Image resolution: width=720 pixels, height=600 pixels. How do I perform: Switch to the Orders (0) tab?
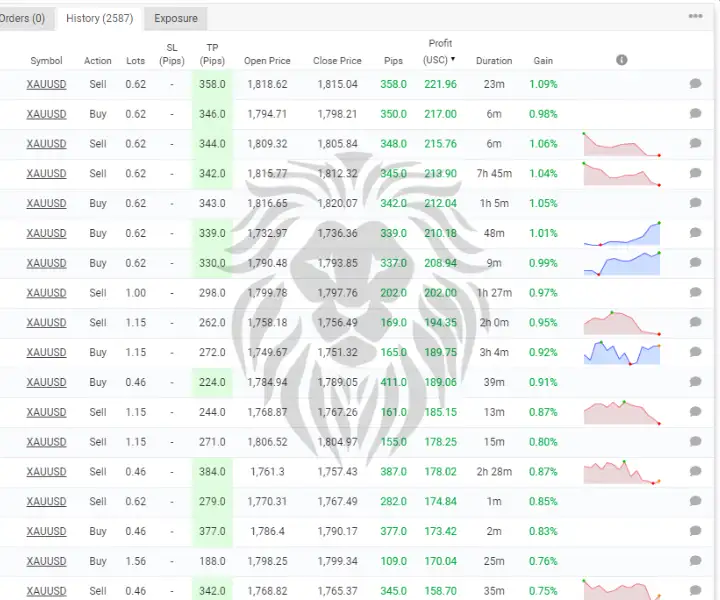click(x=24, y=18)
